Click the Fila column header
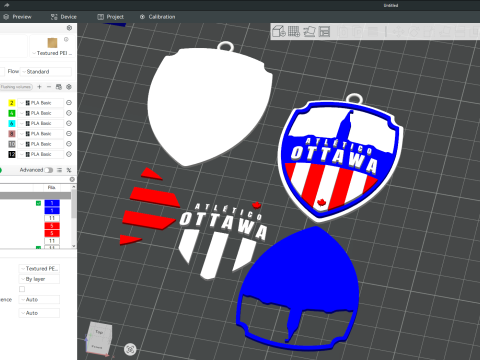Viewport: 480px width, 360px height. coord(51,187)
